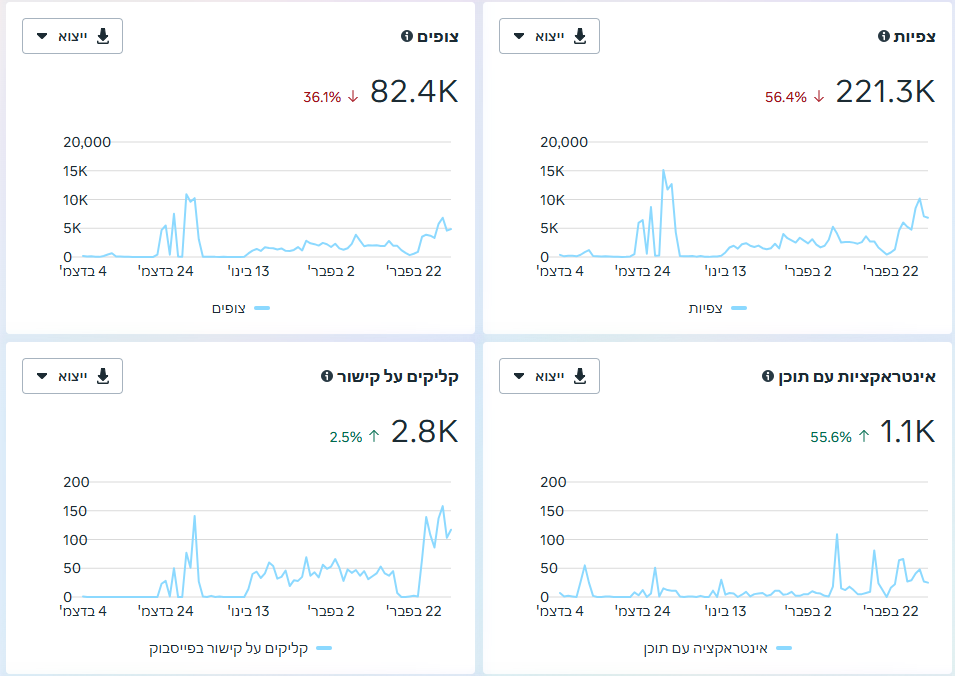Click the 82.4K viewers total
The width and height of the screenshot is (955, 676).
[x=414, y=92]
